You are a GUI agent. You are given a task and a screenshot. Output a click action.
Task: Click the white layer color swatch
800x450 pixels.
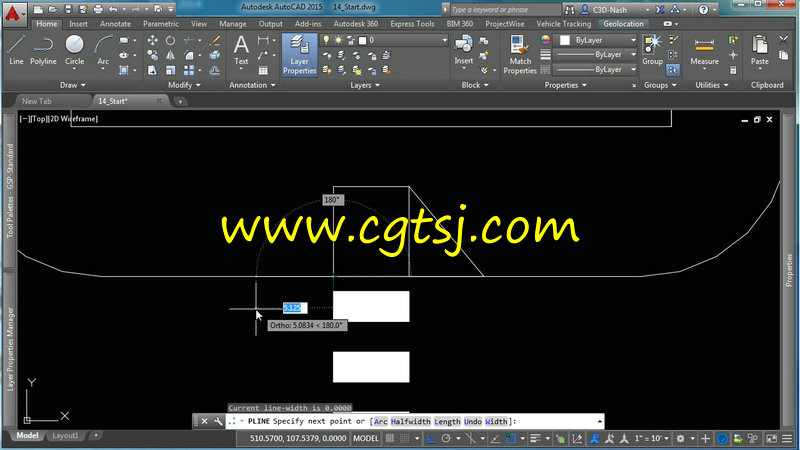pyautogui.click(x=362, y=40)
